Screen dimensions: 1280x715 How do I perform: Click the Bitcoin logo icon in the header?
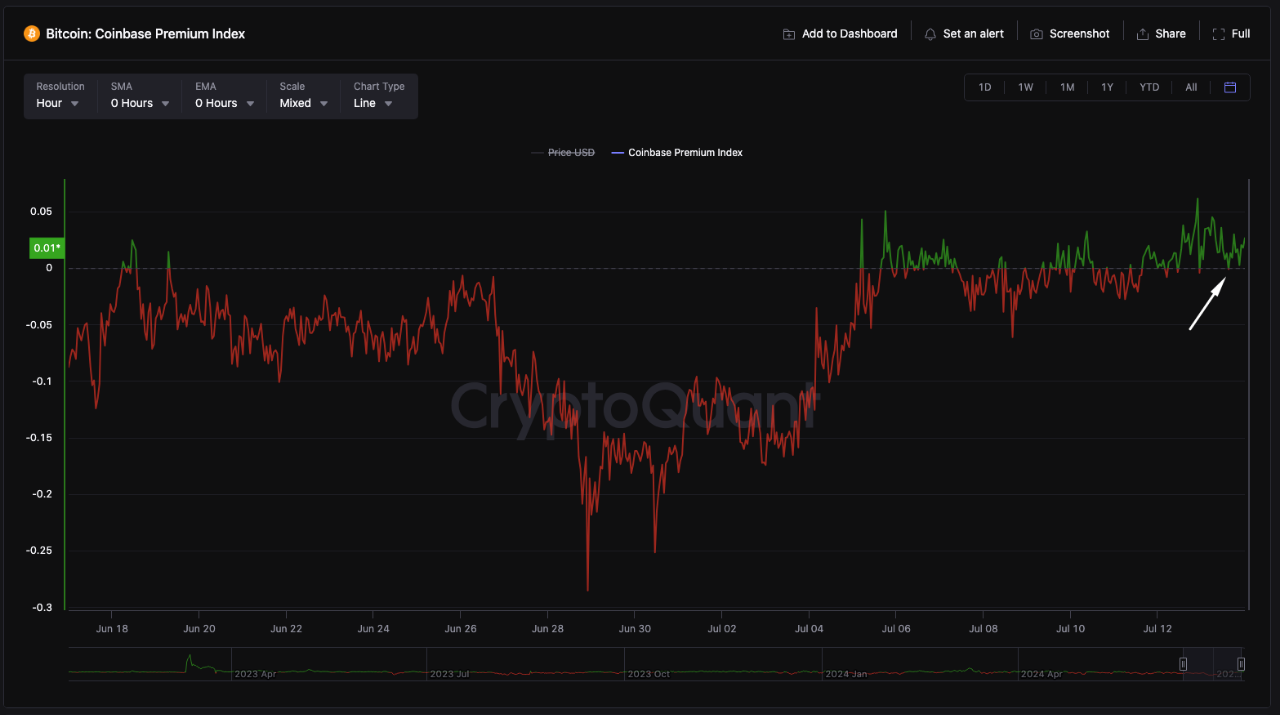tap(32, 32)
